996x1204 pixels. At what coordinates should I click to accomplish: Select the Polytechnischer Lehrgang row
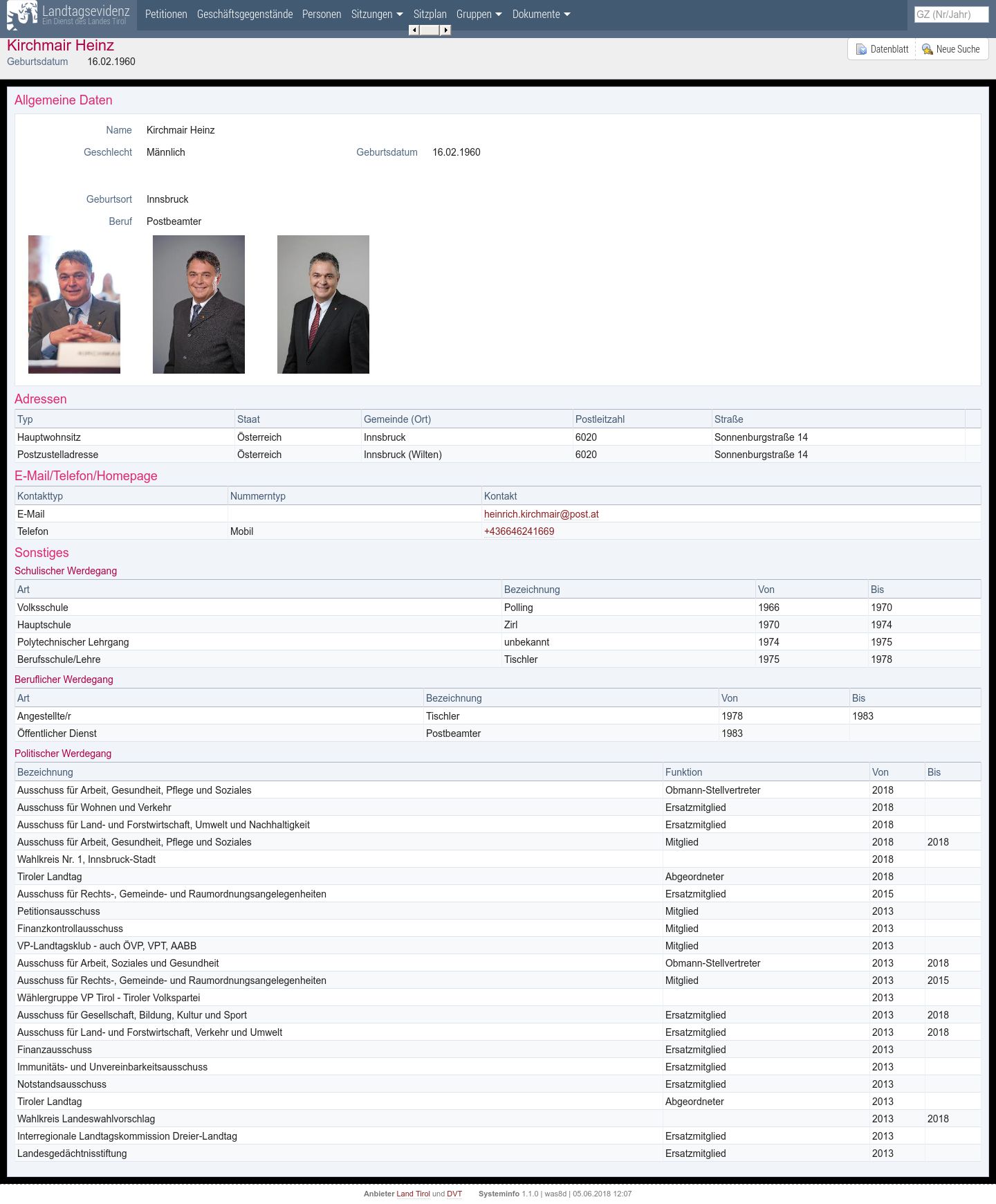coord(498,642)
